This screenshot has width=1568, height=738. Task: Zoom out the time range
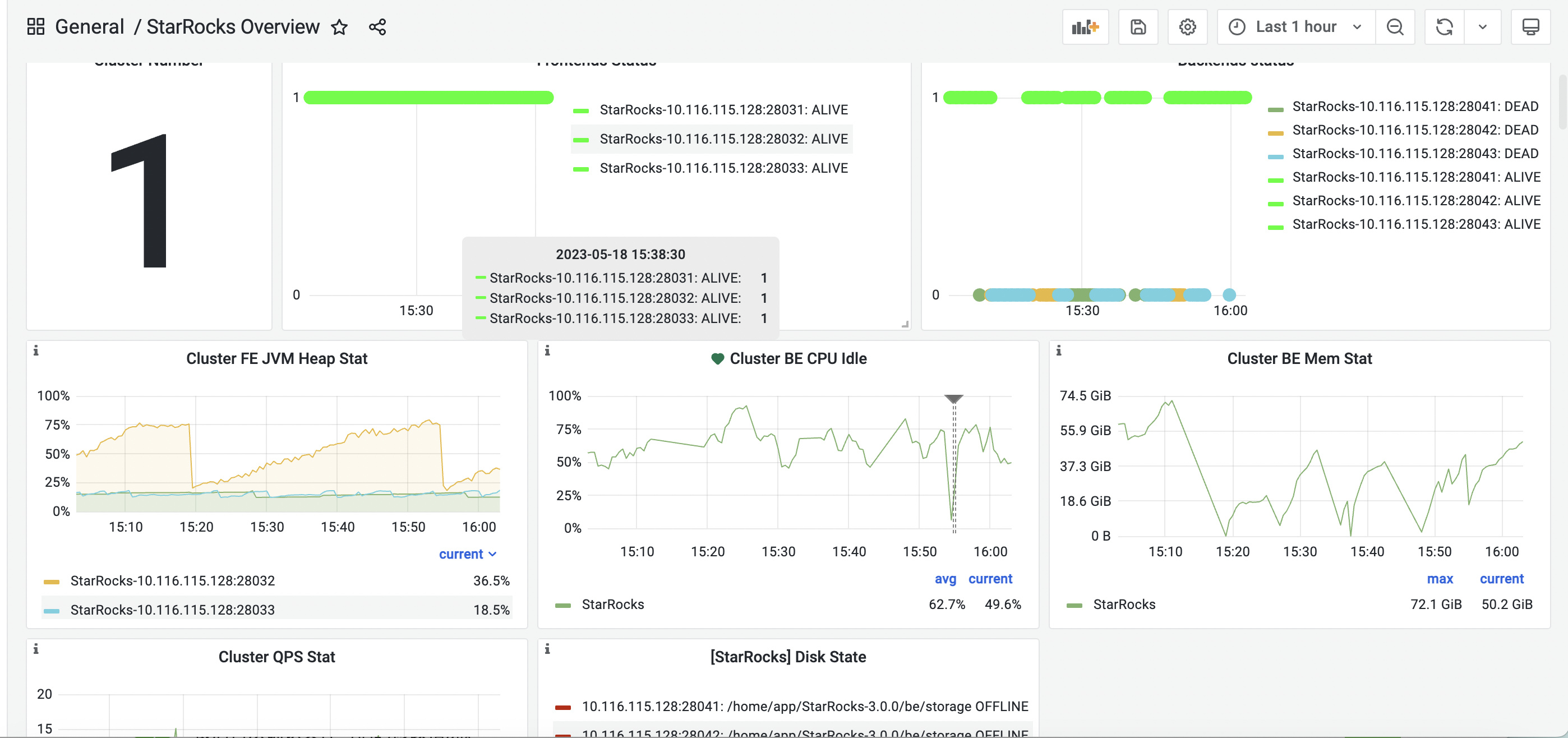point(1395,27)
